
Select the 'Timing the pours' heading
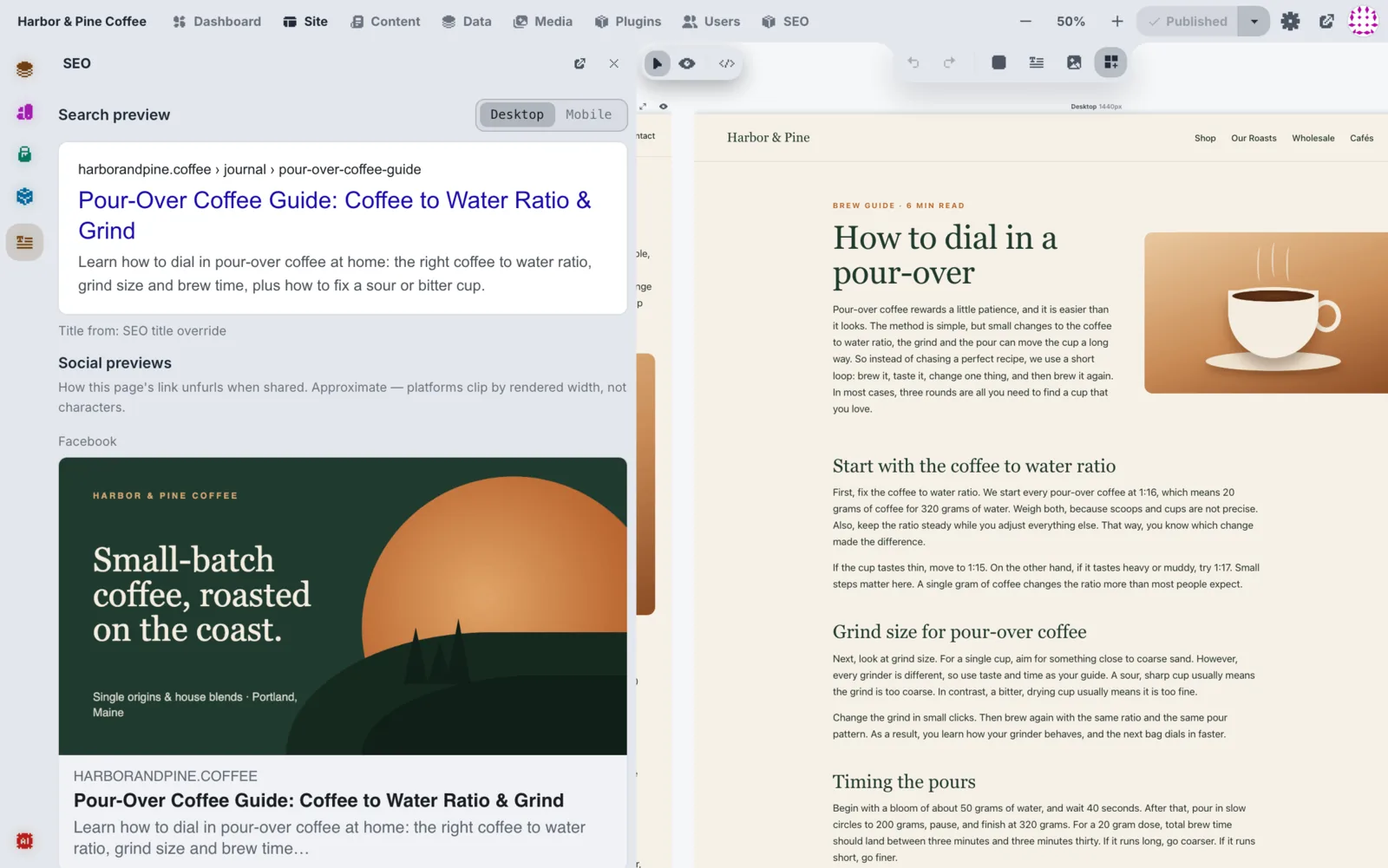904,782
